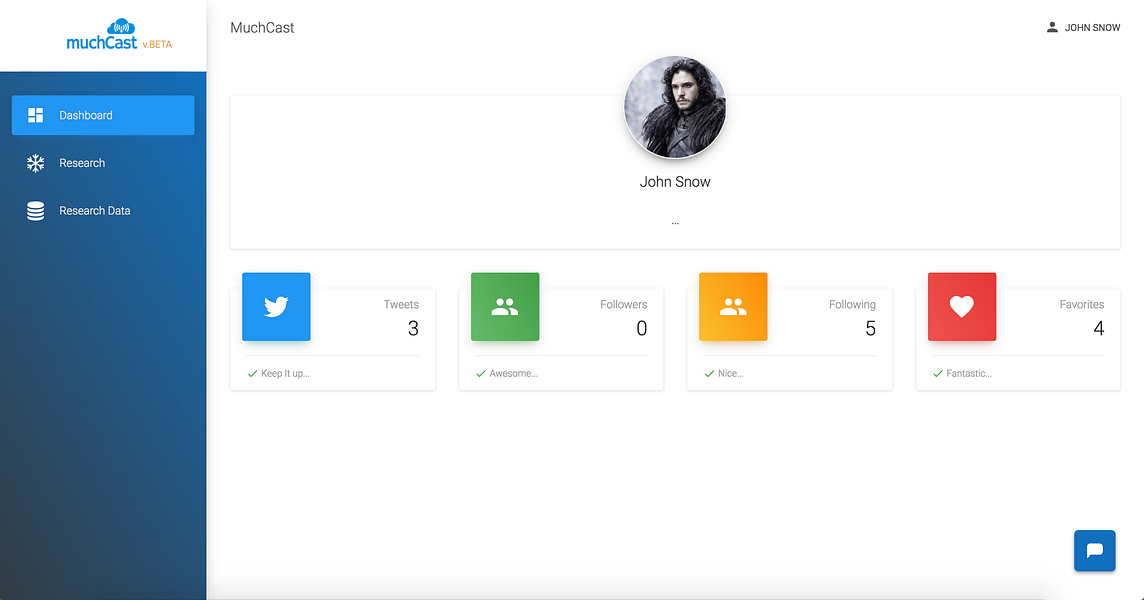Click the Following count 5
The width and height of the screenshot is (1144, 600).
870,328
